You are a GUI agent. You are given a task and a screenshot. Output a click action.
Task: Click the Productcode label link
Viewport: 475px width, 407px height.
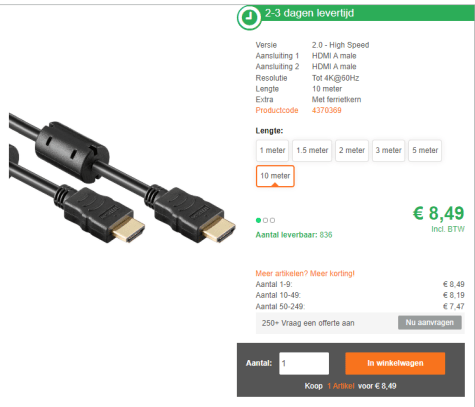pos(277,110)
